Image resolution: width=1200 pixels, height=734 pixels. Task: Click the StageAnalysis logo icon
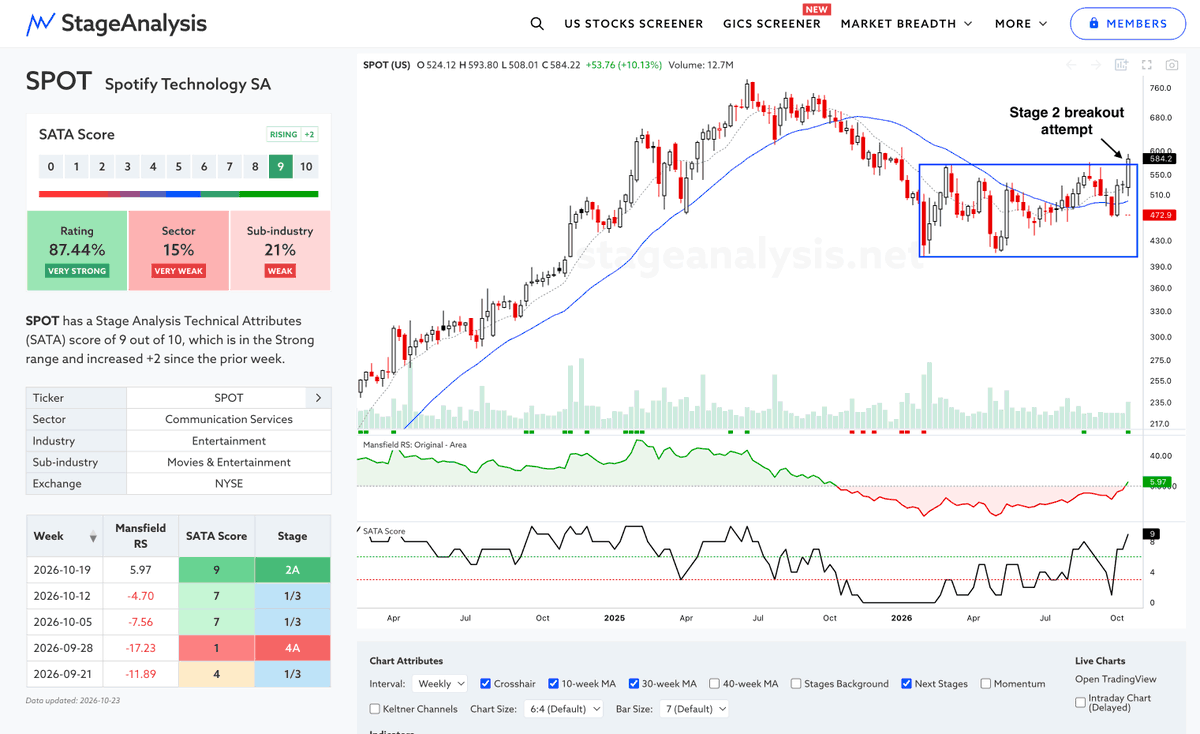tap(40, 23)
